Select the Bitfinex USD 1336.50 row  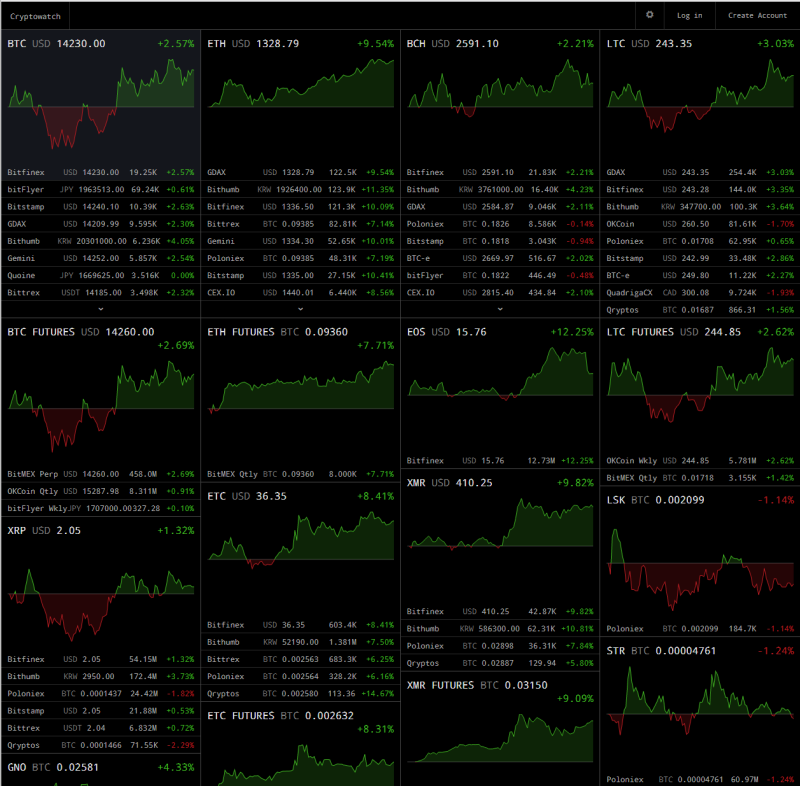click(x=301, y=207)
